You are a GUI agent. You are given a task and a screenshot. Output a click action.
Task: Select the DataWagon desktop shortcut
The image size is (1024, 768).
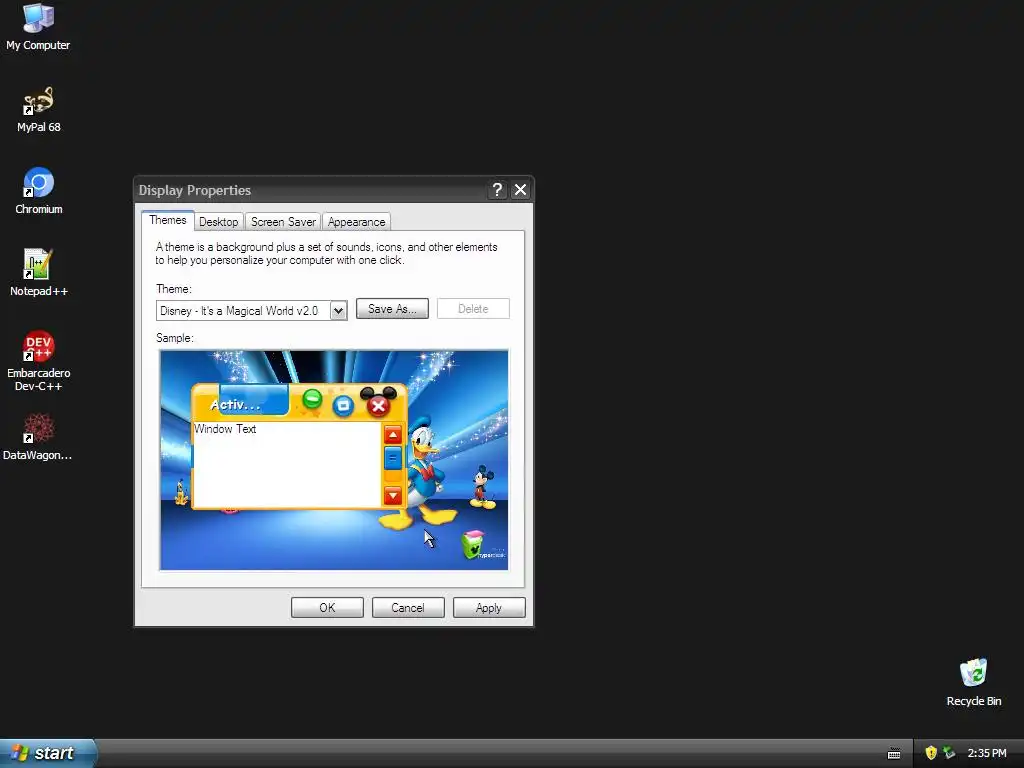click(38, 438)
